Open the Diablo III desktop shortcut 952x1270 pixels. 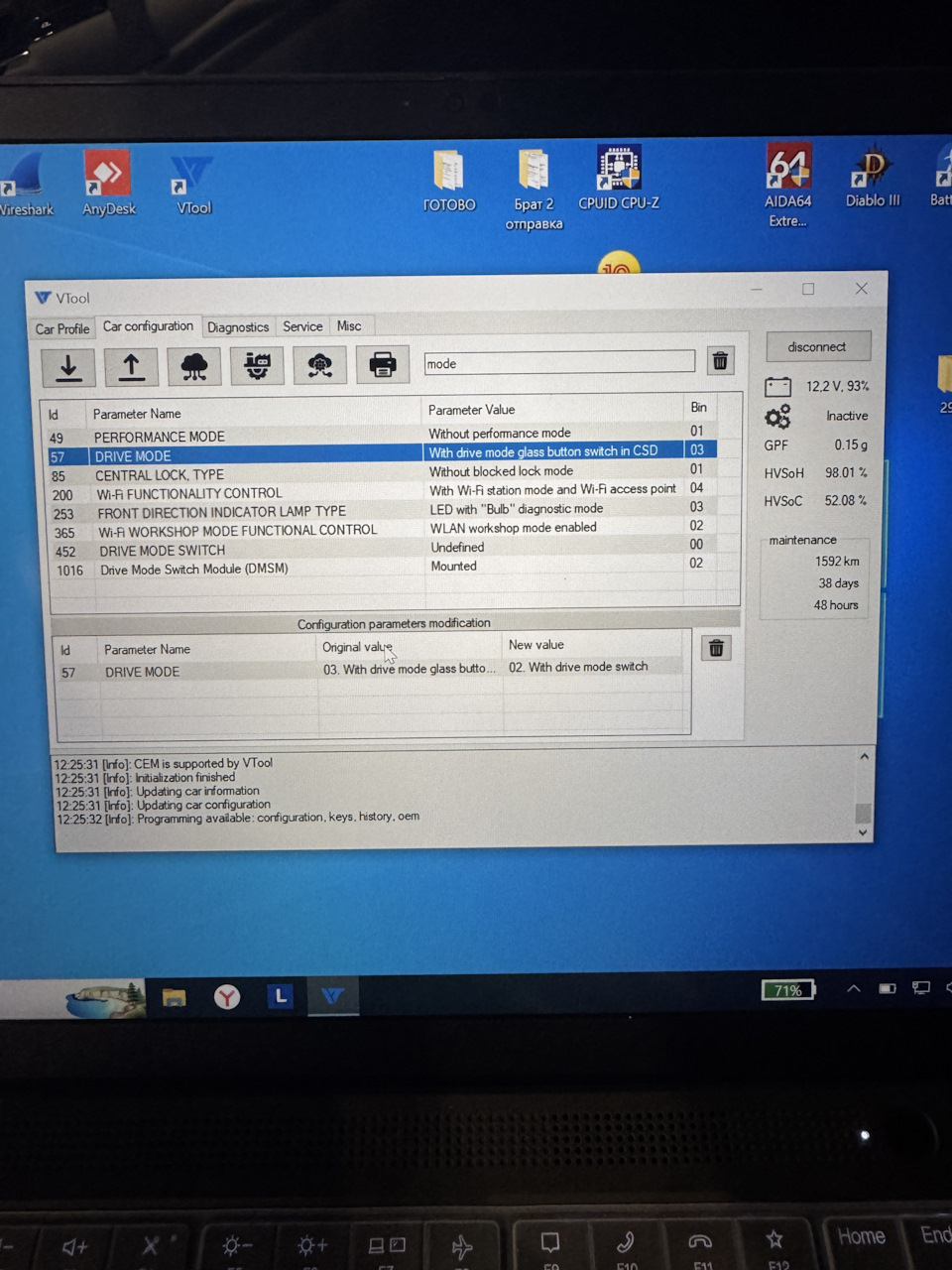pos(873,179)
